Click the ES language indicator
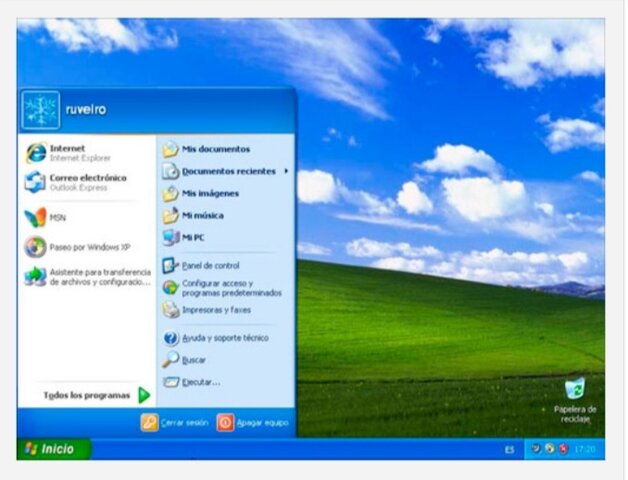The width and height of the screenshot is (628, 480). (x=509, y=450)
